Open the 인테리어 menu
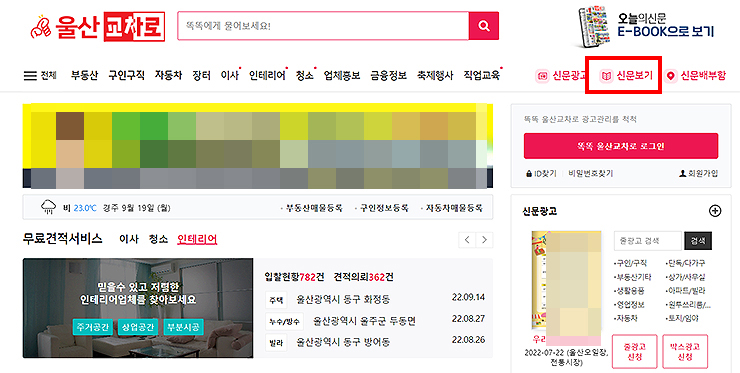This screenshot has width=740, height=373. 267,76
